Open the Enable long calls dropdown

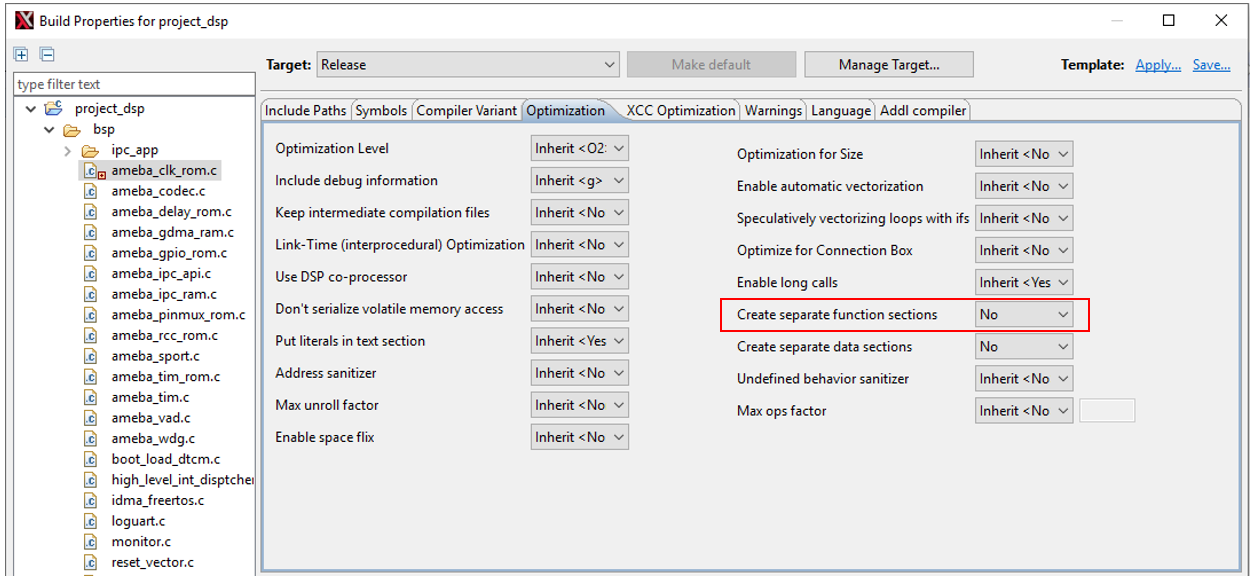coord(1024,283)
